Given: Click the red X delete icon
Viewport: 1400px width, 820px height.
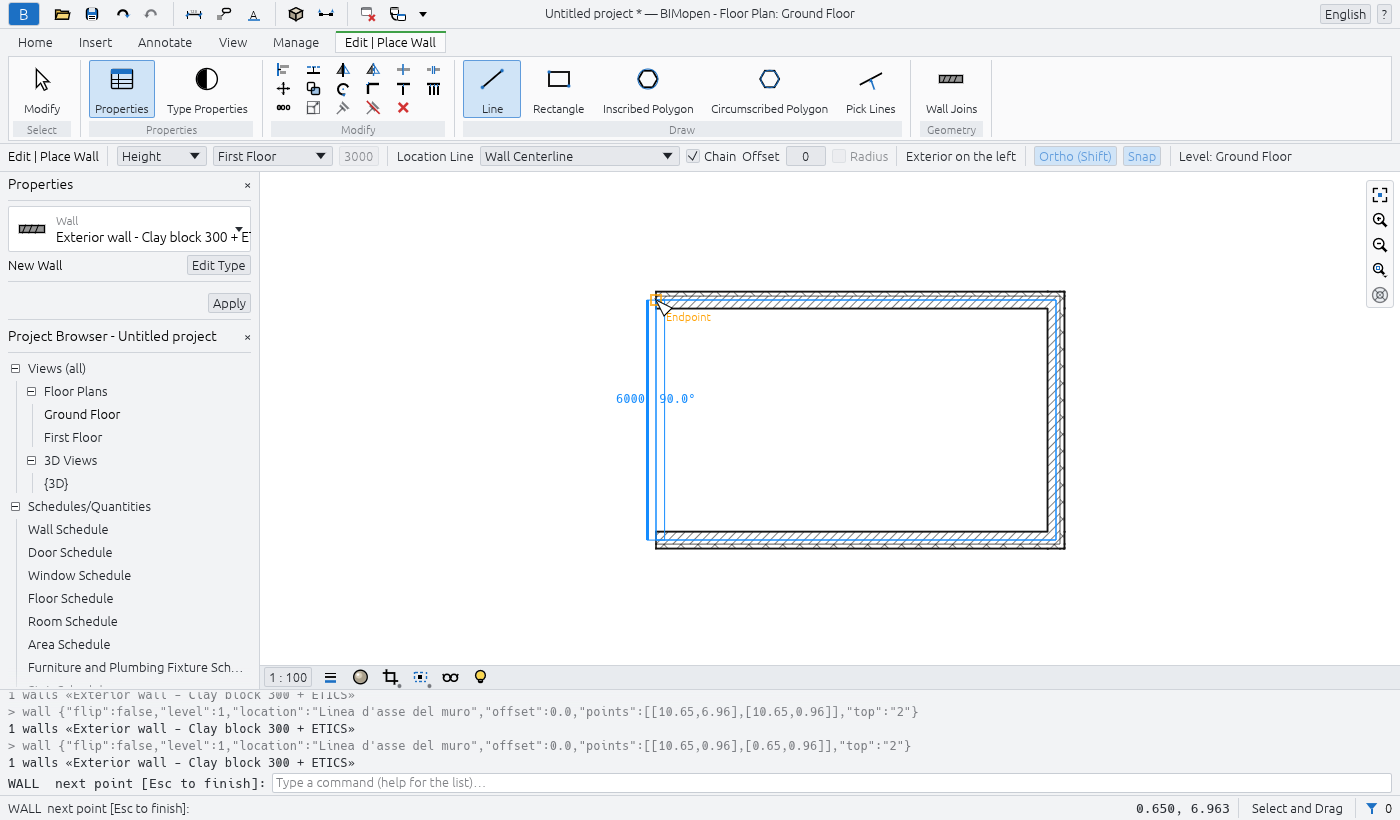Looking at the screenshot, I should (403, 107).
